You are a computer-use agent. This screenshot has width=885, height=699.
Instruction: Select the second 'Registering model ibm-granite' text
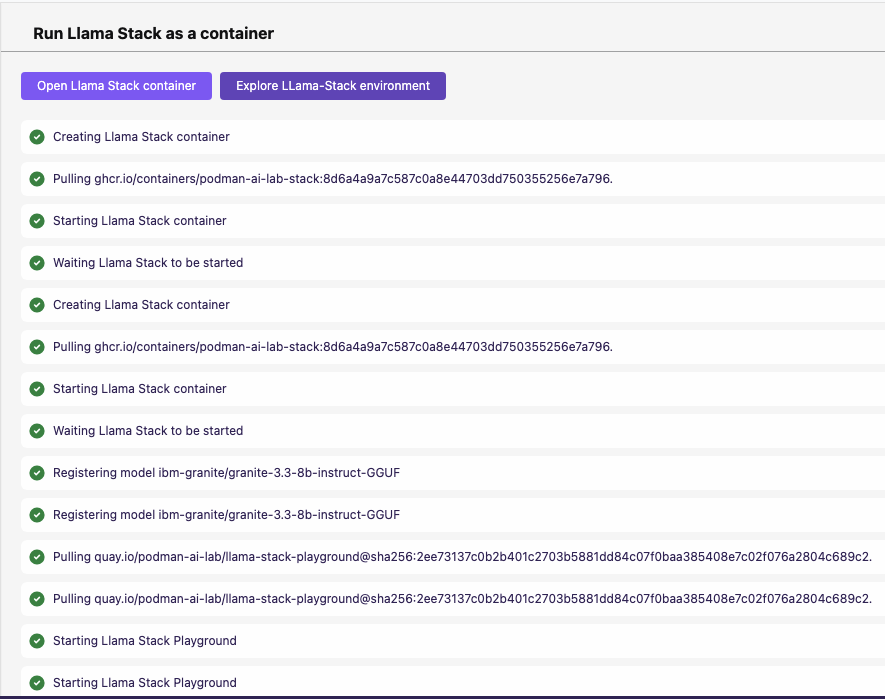(x=226, y=515)
